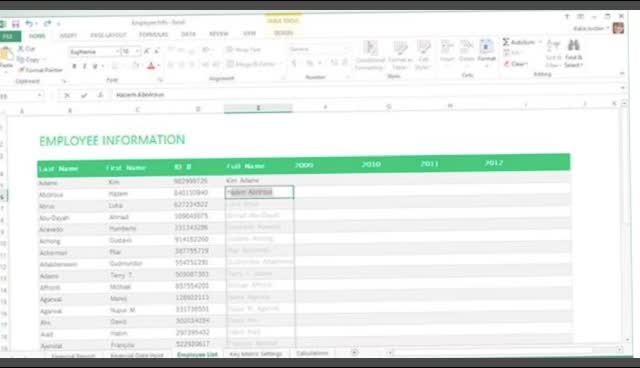Toggle Wrap Text
This screenshot has width=640, height=368.
[x=244, y=49]
